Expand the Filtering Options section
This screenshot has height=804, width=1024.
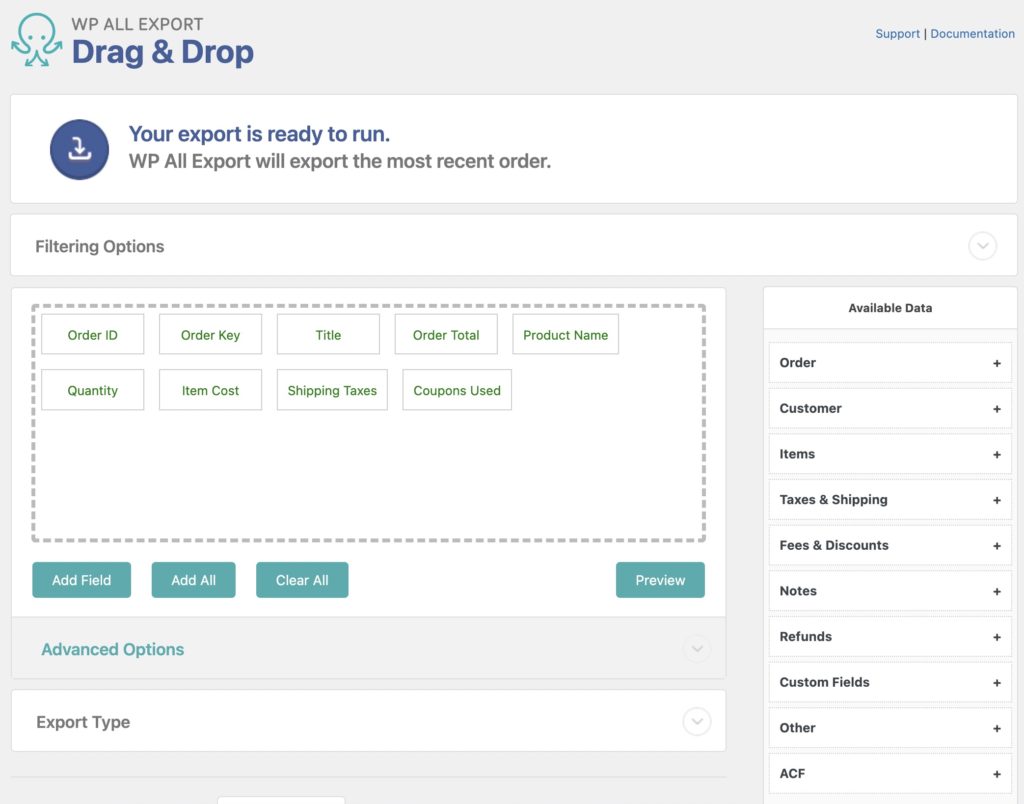pyautogui.click(x=982, y=245)
